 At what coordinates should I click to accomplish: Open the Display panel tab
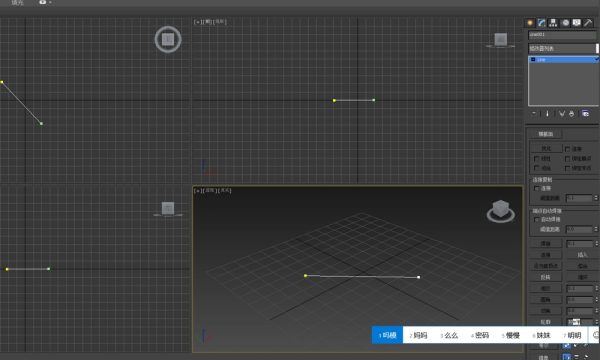pos(576,23)
